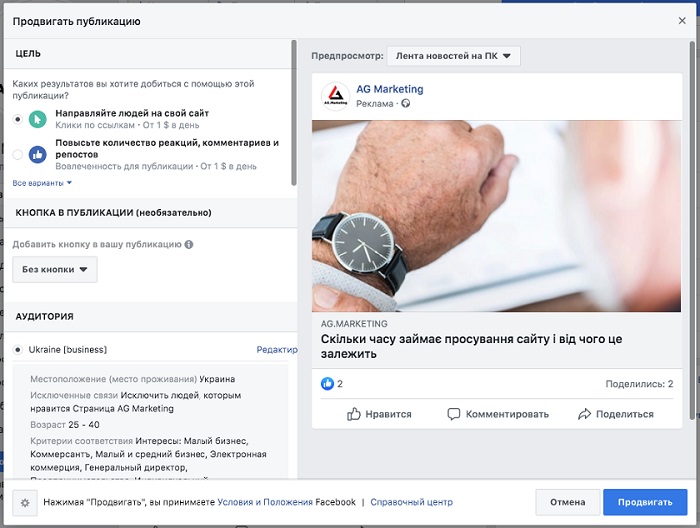
Task: Open the Справочный центр link
Action: [411, 502]
